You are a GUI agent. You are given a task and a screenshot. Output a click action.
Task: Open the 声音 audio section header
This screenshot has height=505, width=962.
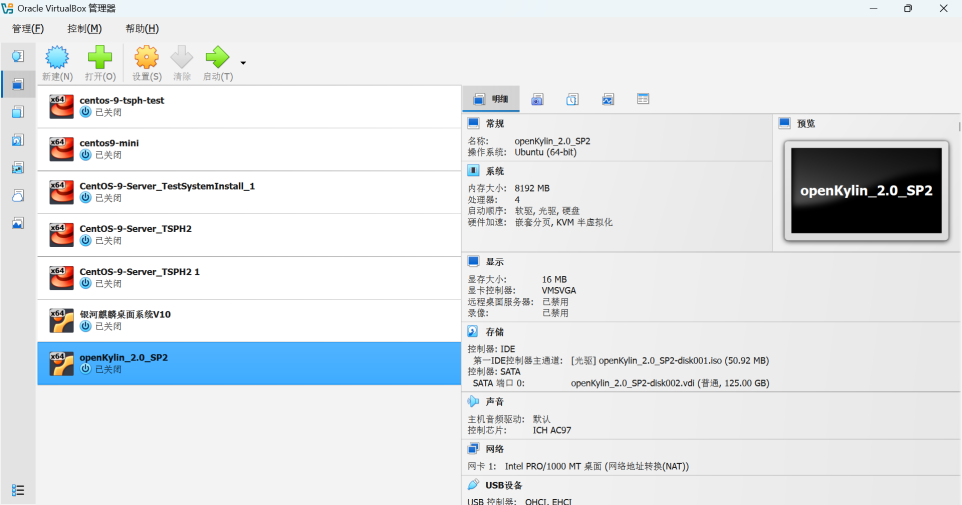pyautogui.click(x=494, y=402)
